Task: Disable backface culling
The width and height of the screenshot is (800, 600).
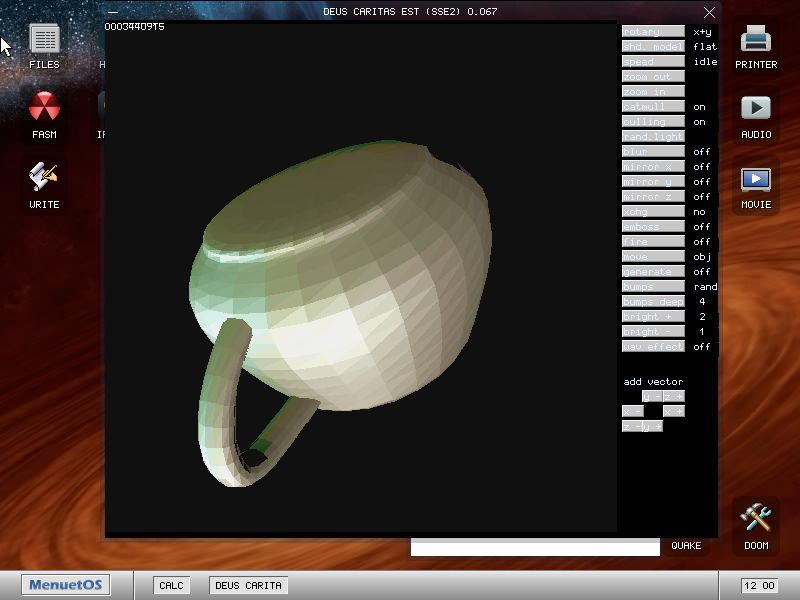Action: 652,121
